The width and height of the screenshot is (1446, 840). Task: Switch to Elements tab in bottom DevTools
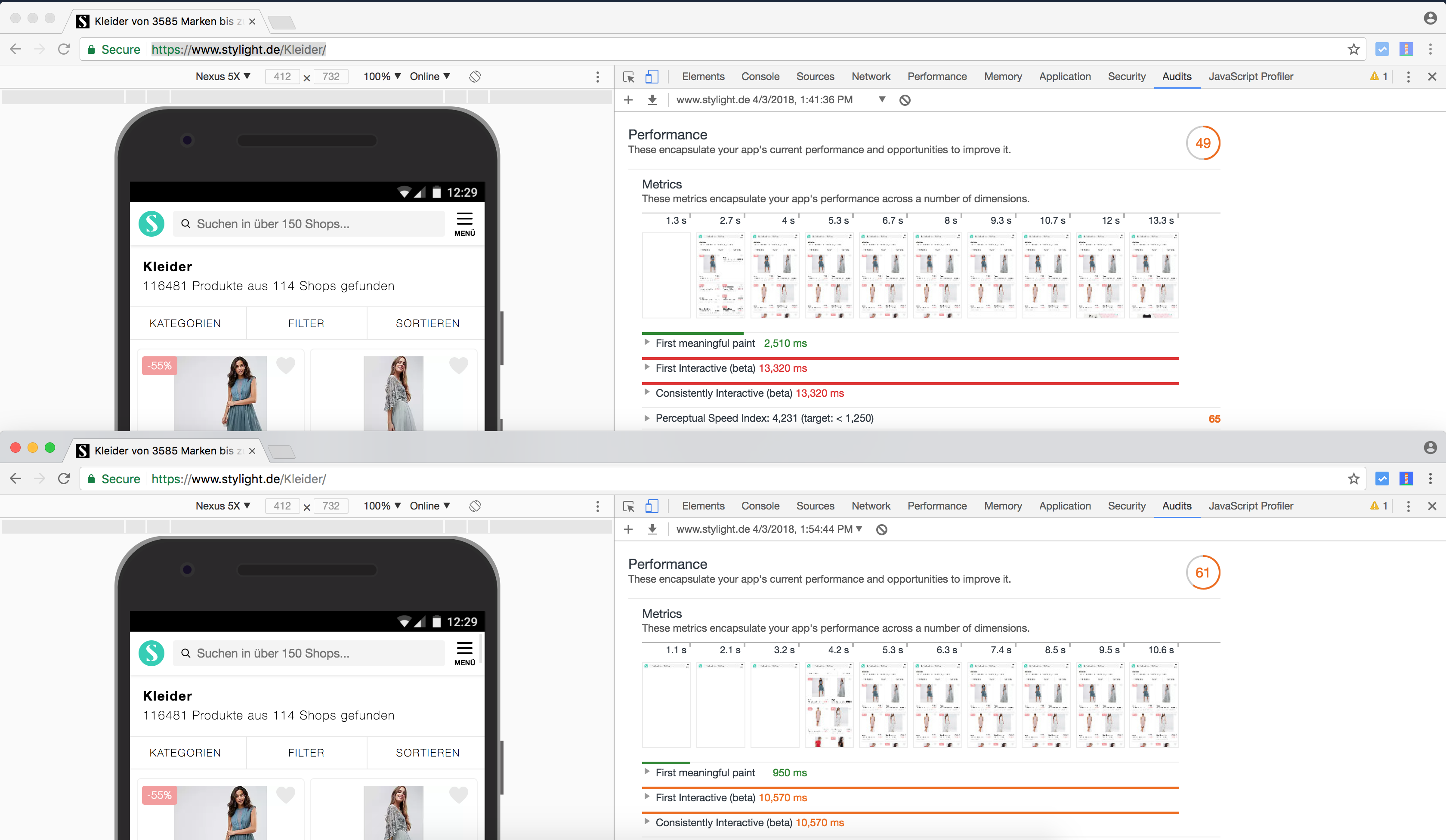pos(703,506)
